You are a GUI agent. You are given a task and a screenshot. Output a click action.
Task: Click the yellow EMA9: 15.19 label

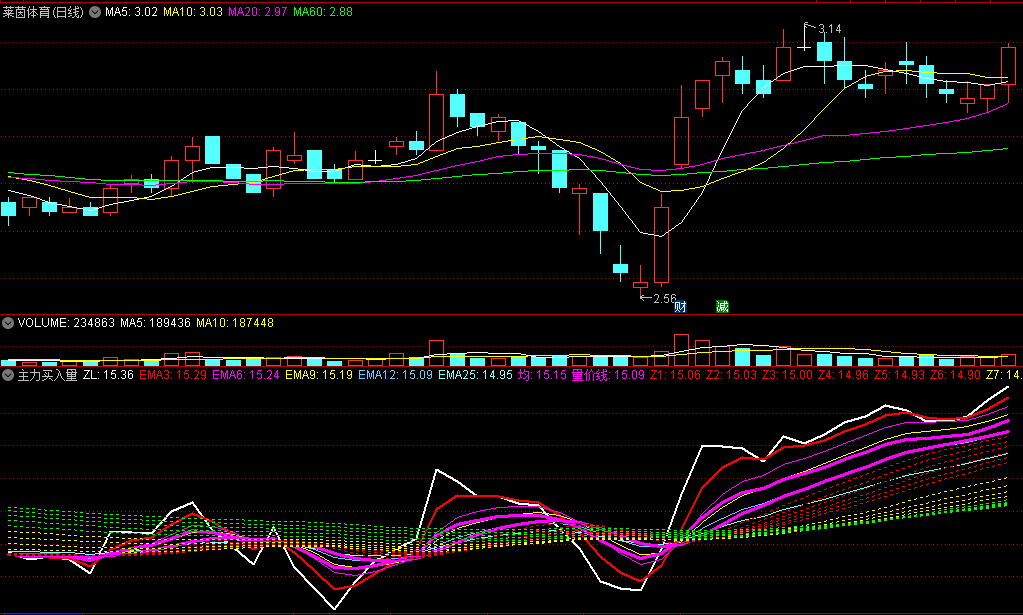point(319,375)
